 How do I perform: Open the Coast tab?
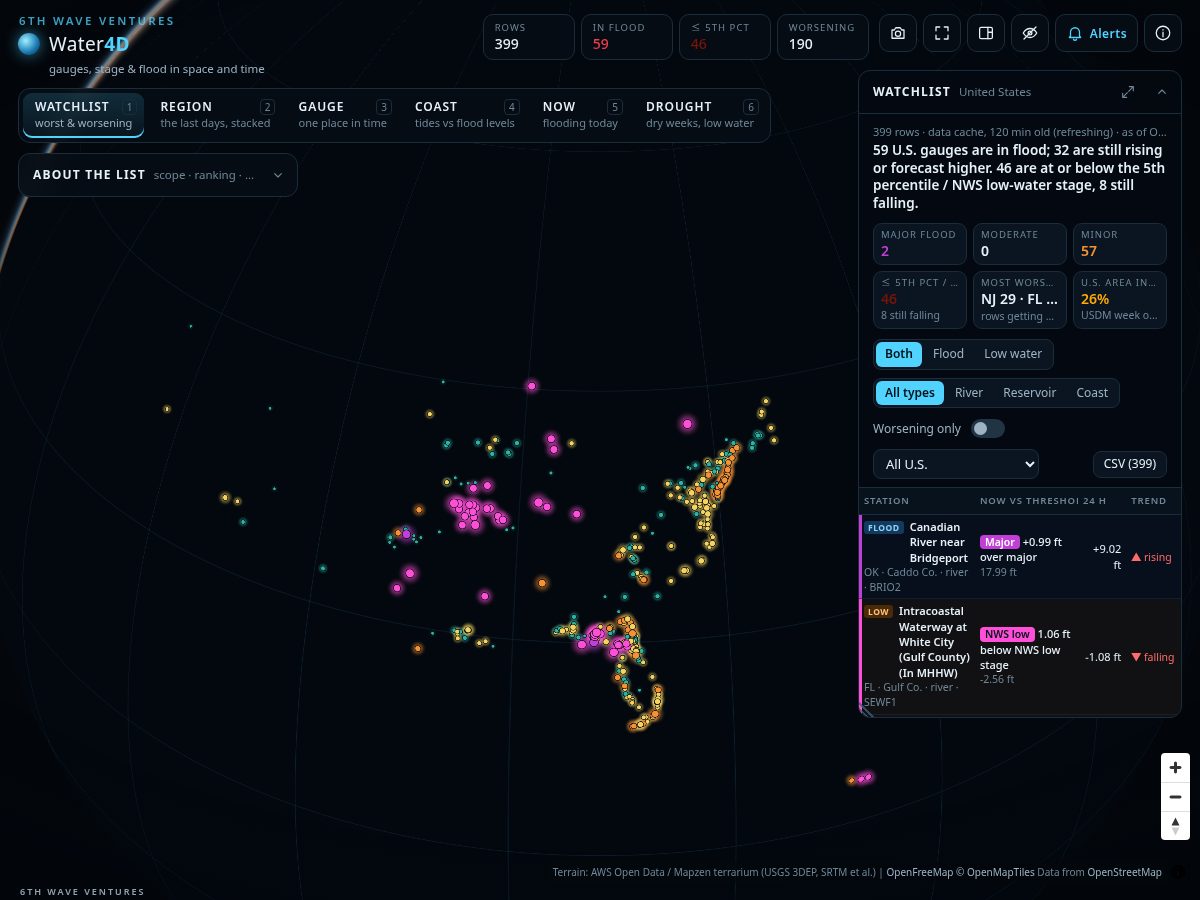click(x=465, y=115)
